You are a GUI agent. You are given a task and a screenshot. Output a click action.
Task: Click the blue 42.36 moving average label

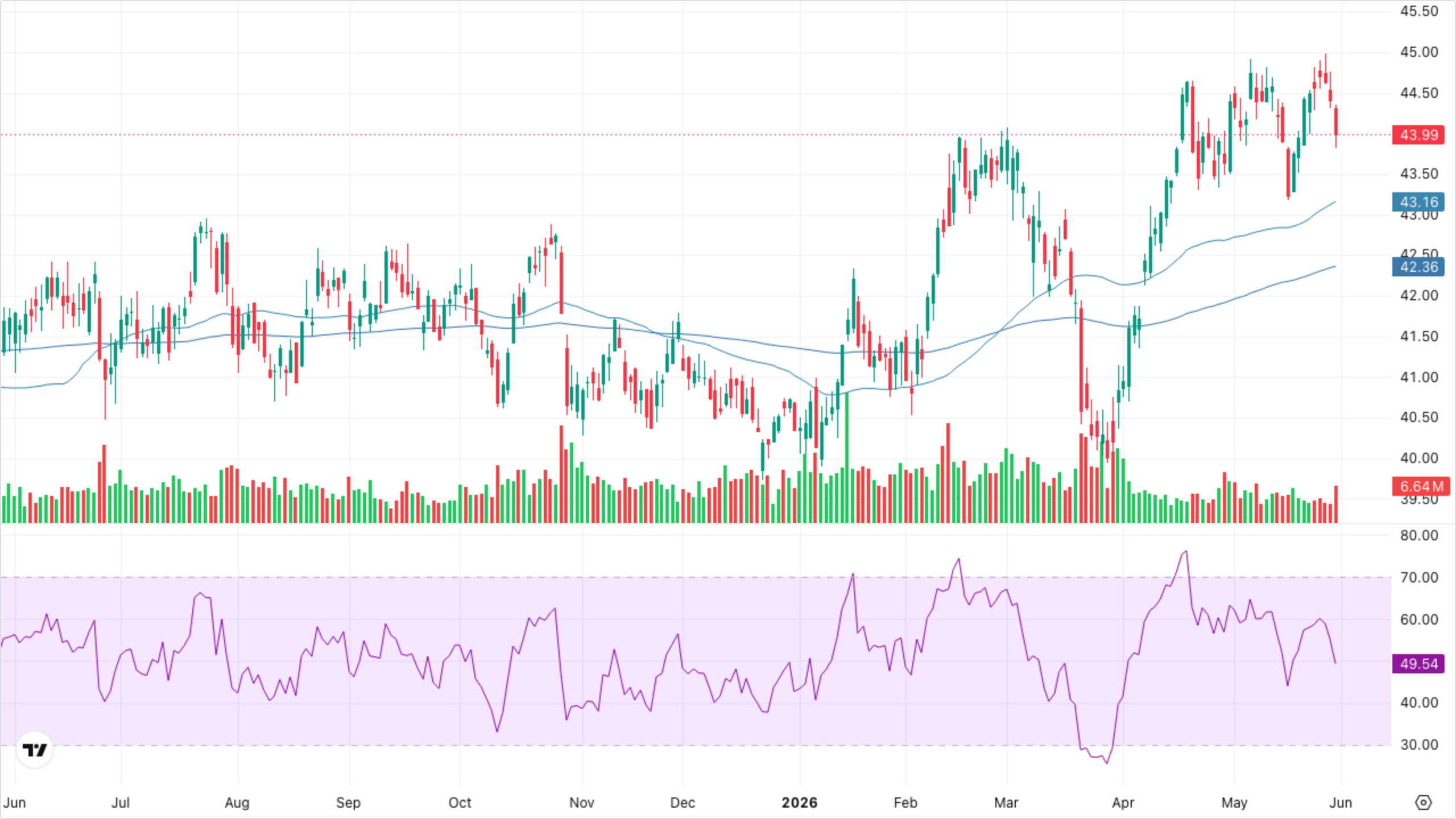point(1418,267)
